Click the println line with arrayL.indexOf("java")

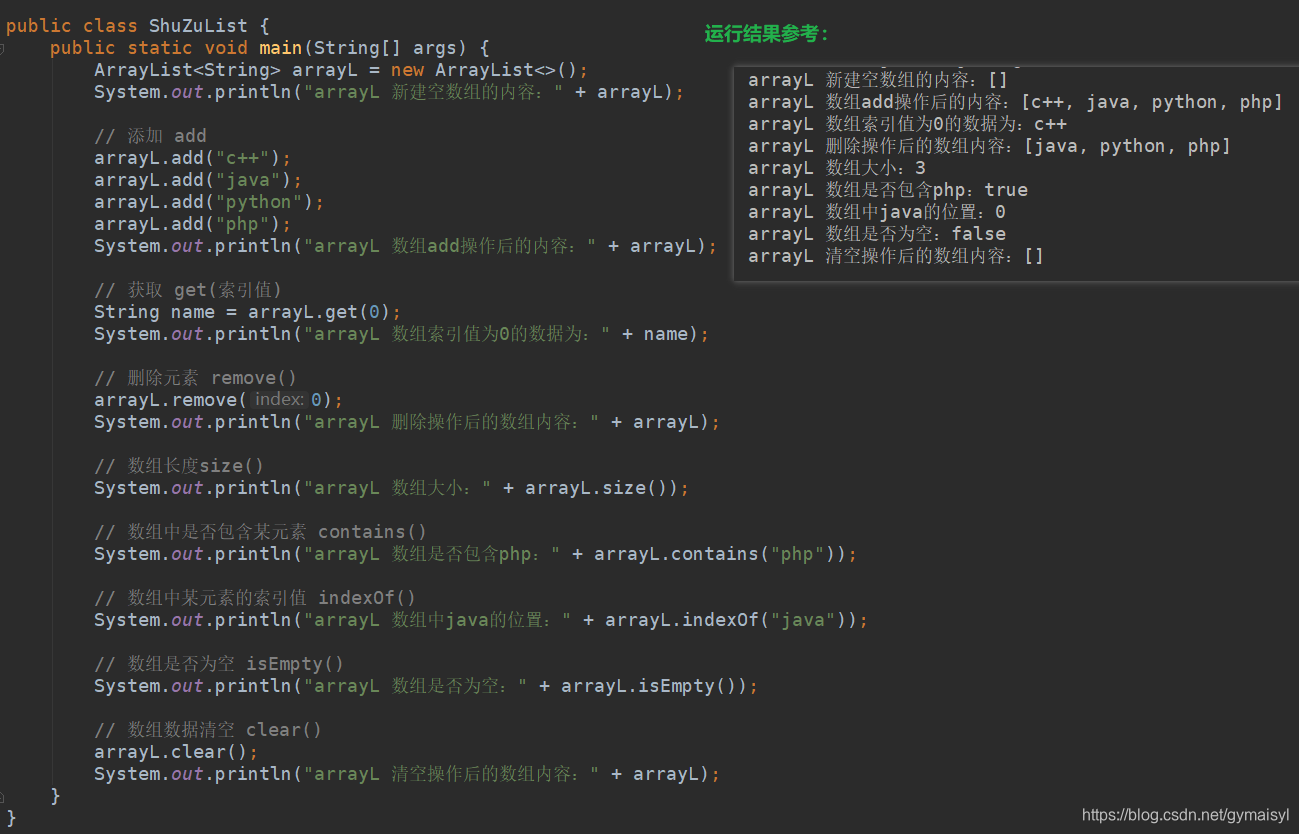[481, 620]
